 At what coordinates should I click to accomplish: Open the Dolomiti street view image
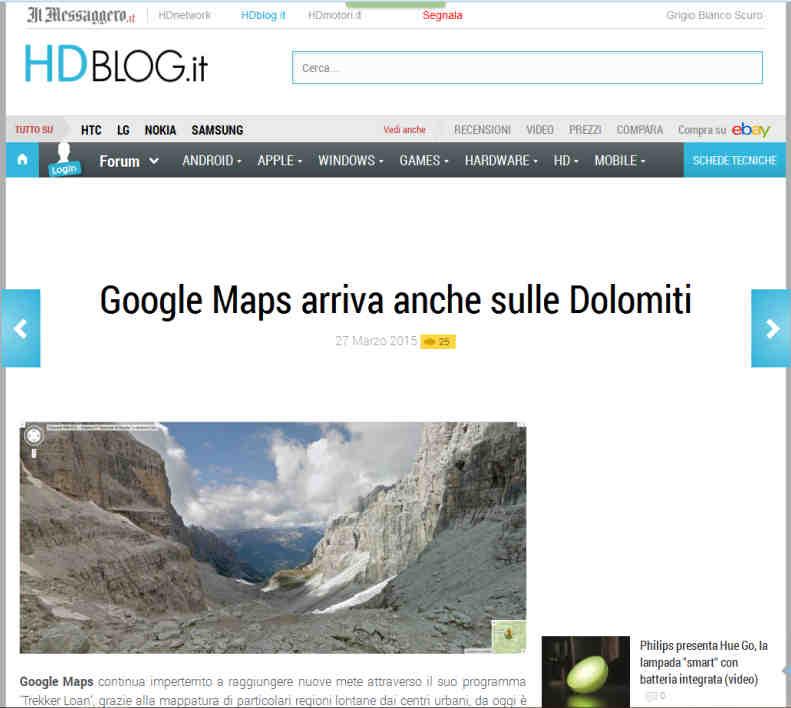tap(273, 537)
